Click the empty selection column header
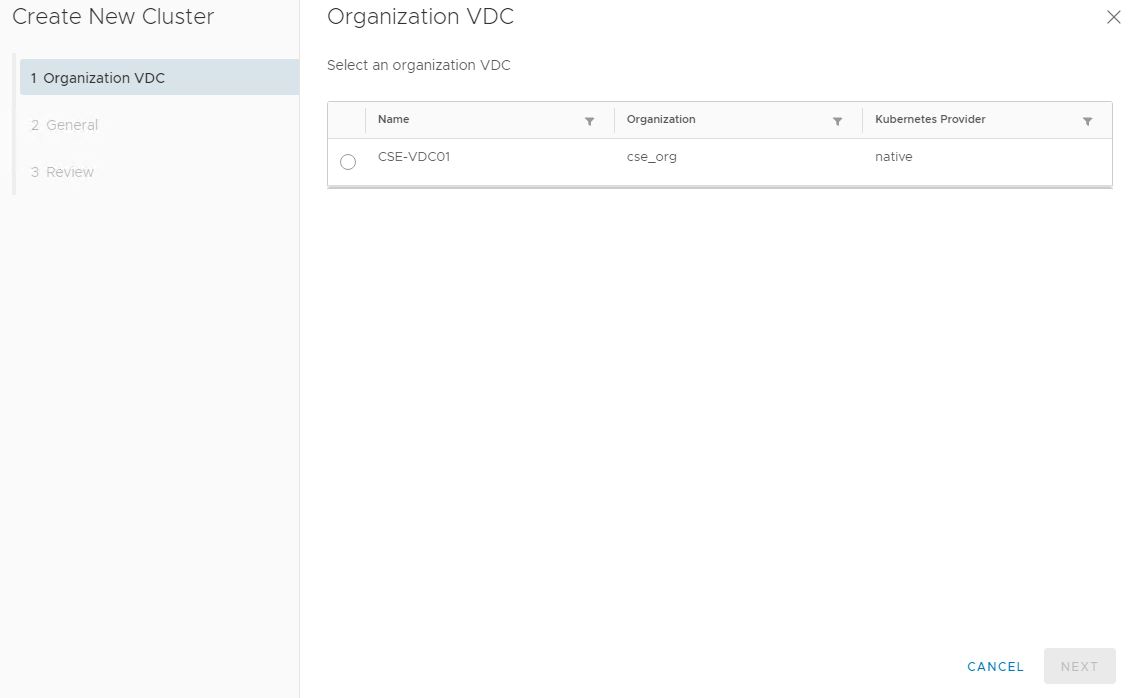Screen dimensions: 1137x698 click(347, 120)
